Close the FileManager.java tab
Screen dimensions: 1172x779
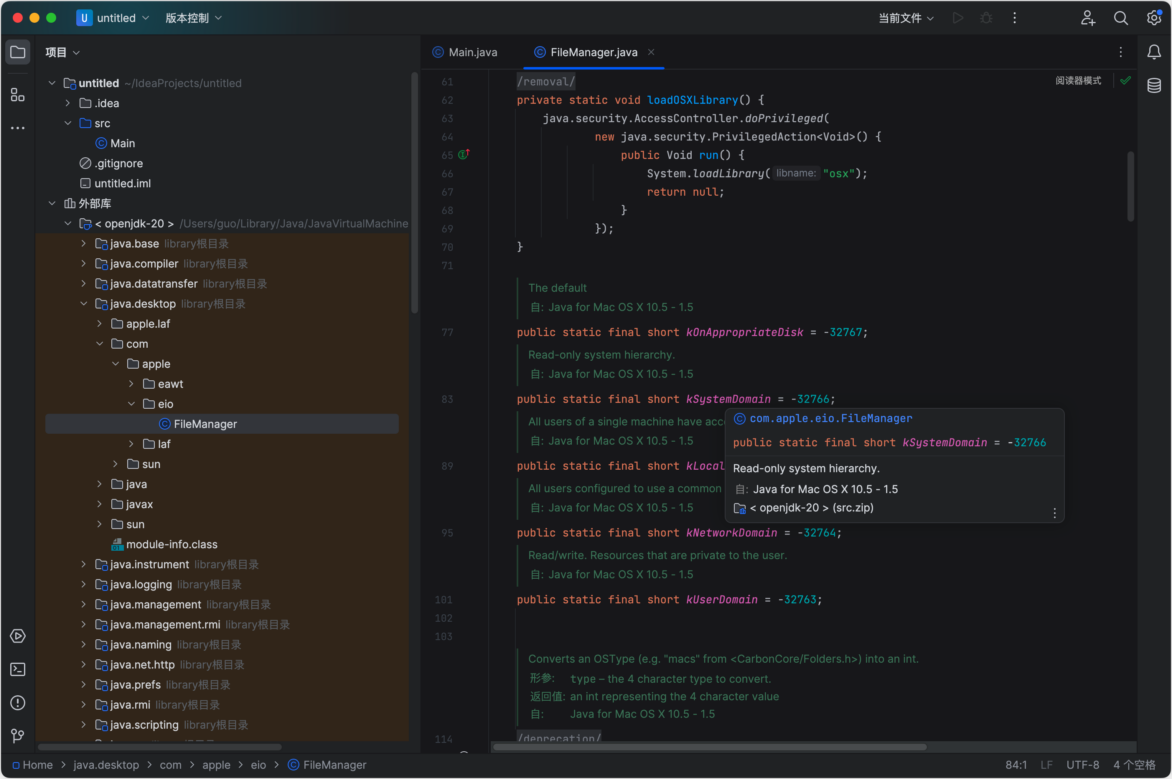651,52
